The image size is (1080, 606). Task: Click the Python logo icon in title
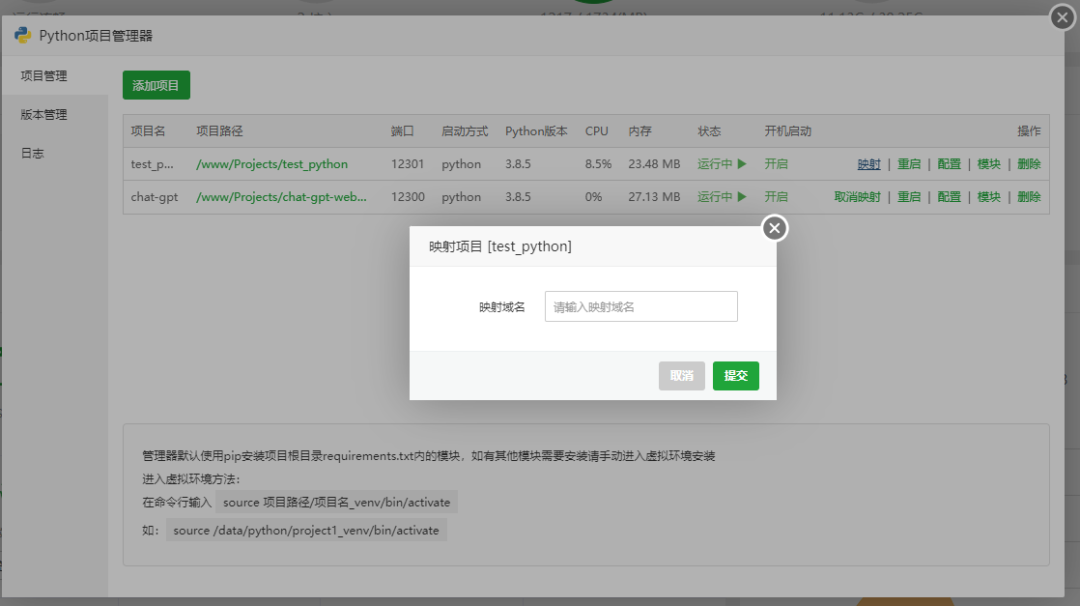(22, 35)
